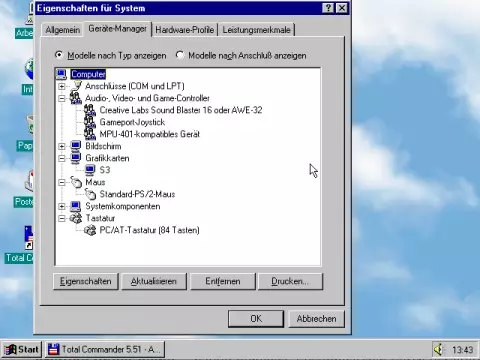The height and width of the screenshot is (360, 480).
Task: Close the Eigenschaften für System dialog
Action: (342, 8)
